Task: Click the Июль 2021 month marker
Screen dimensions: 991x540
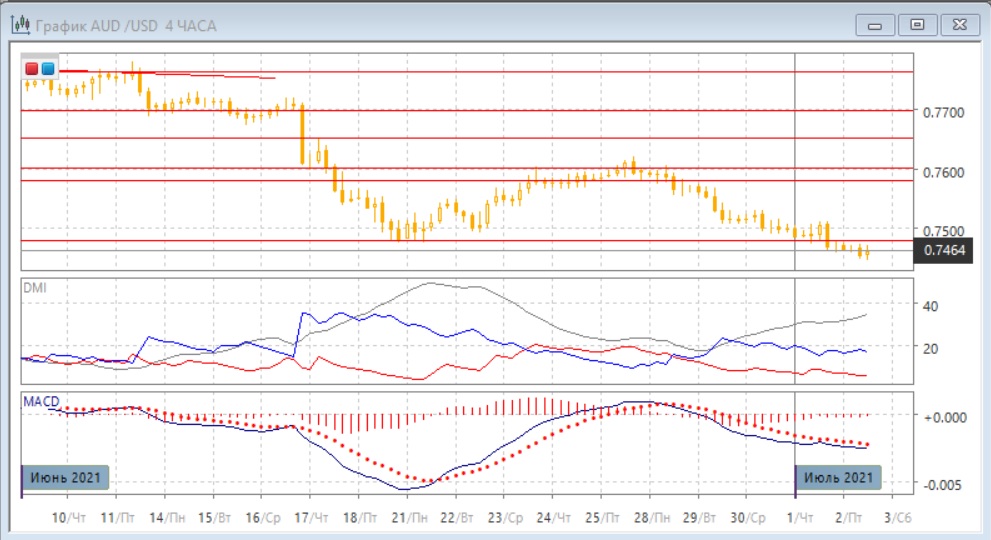Action: point(838,477)
